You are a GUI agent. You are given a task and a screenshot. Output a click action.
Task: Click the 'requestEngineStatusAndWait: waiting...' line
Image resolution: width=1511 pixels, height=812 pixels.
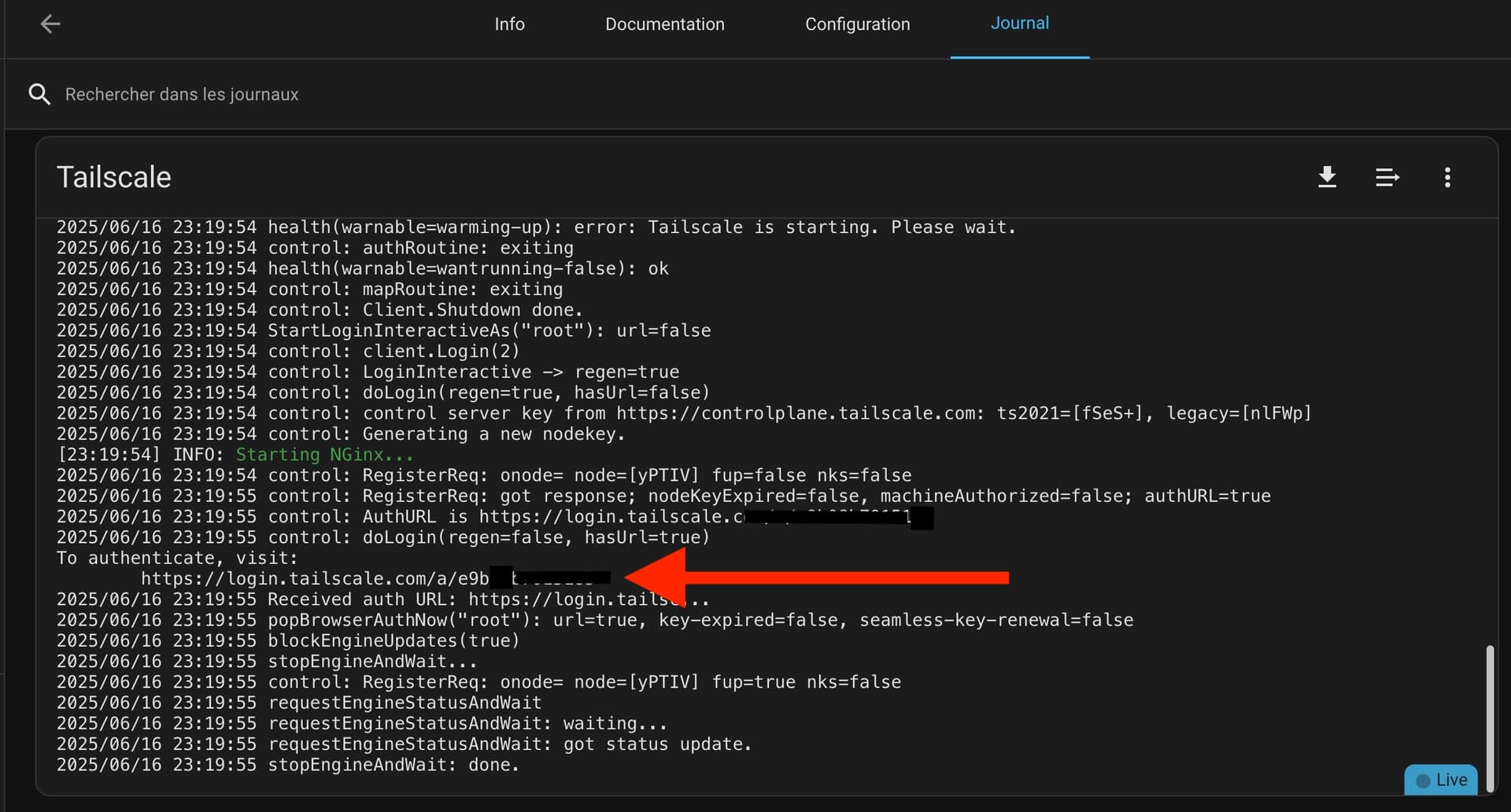point(362,723)
